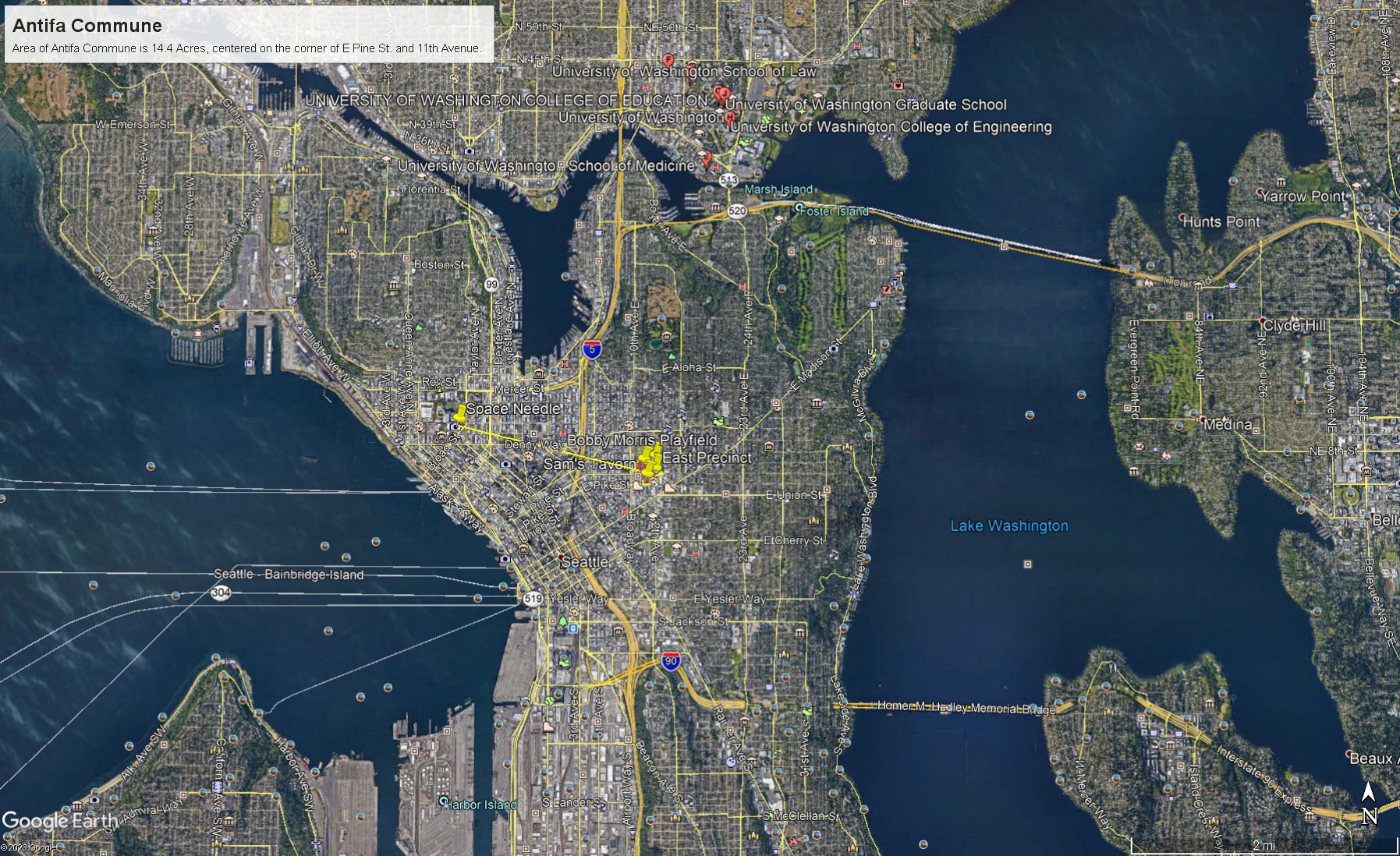Click the Antifa Commune title
Image resolution: width=1400 pixels, height=856 pixels.
click(87, 25)
